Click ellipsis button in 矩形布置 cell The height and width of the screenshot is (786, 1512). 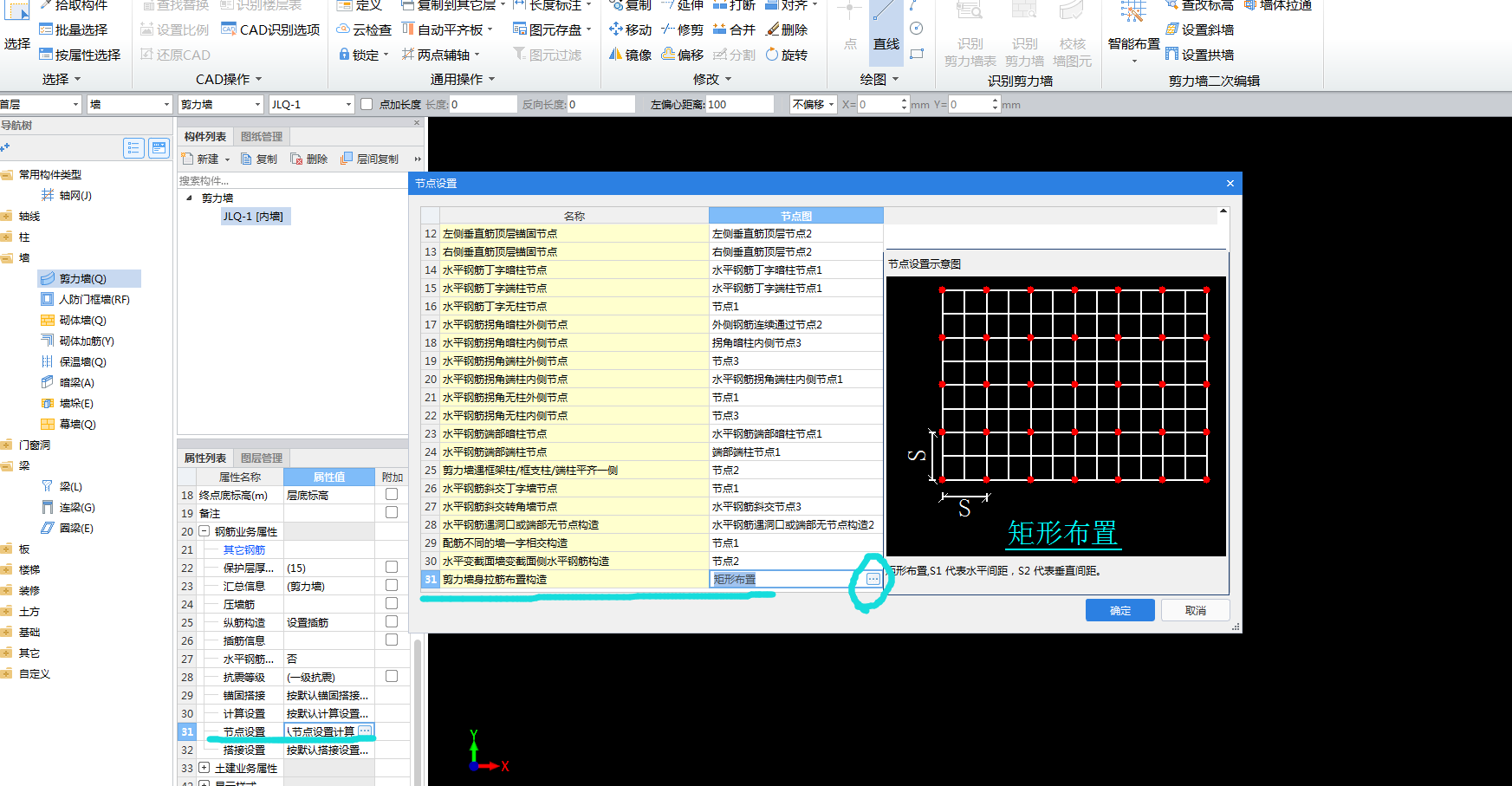click(x=873, y=579)
